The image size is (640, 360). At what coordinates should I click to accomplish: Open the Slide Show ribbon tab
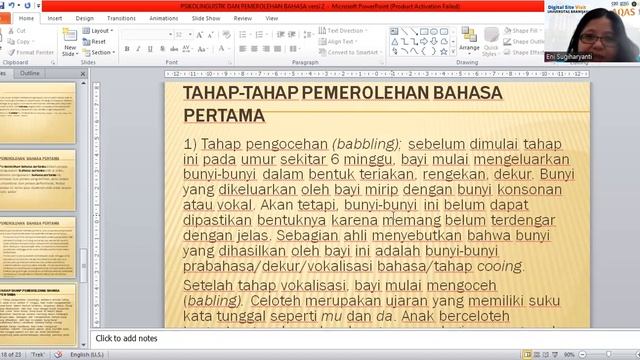pos(206,18)
